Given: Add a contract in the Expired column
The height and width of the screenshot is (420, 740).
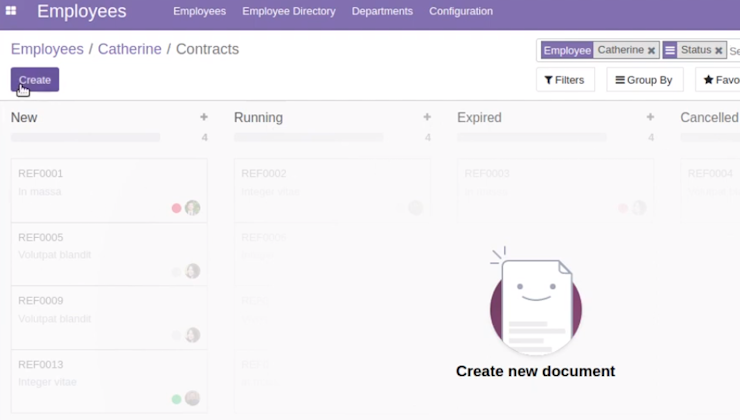Looking at the screenshot, I should pos(650,117).
